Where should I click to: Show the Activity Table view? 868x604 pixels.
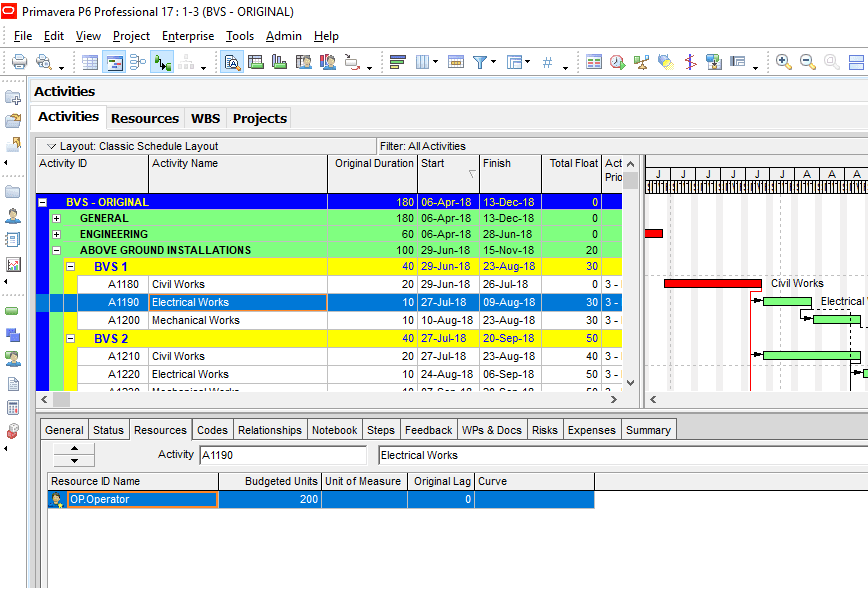90,62
